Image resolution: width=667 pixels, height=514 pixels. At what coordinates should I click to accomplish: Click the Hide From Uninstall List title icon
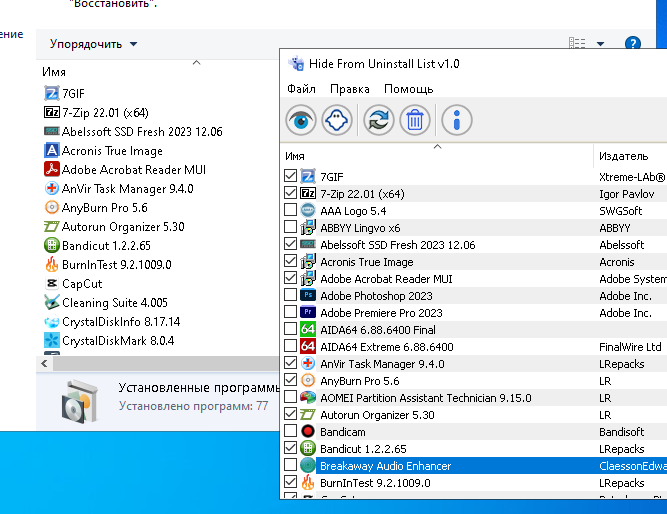tap(296, 64)
